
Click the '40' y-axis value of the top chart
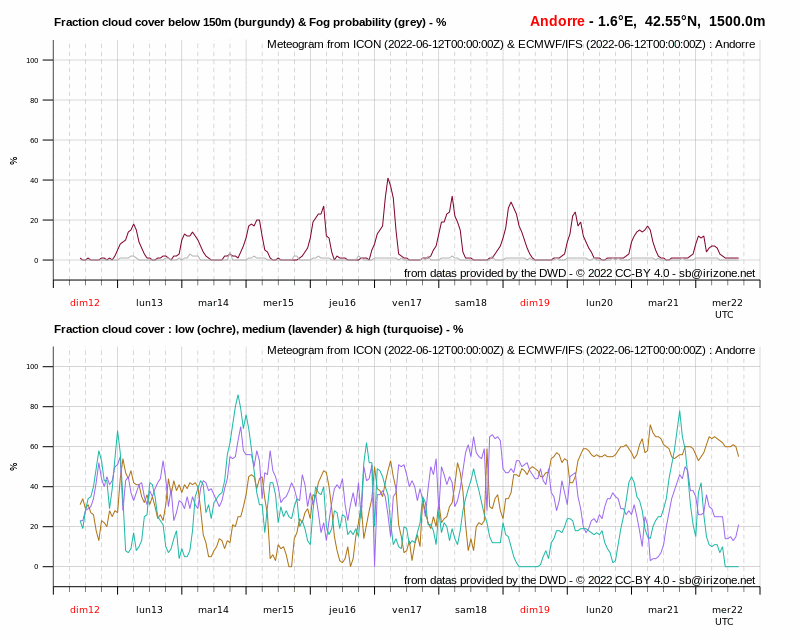coord(34,180)
